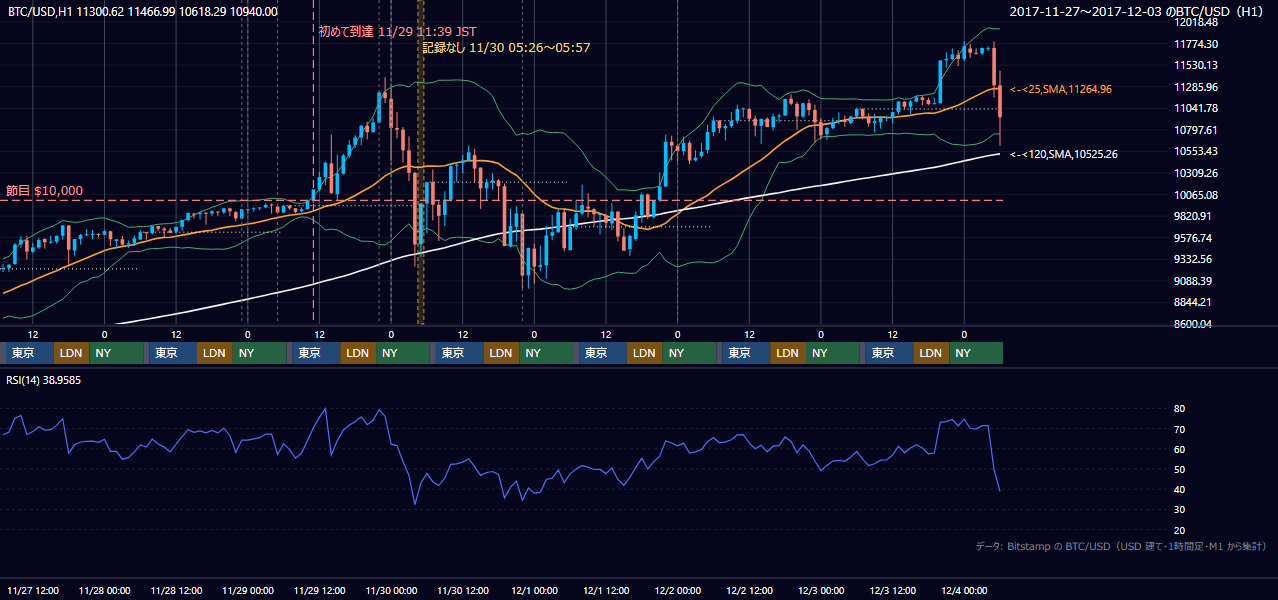Viewport: 1278px width, 600px height.
Task: Click the 12/1 12:00 date label
Action: click(606, 590)
